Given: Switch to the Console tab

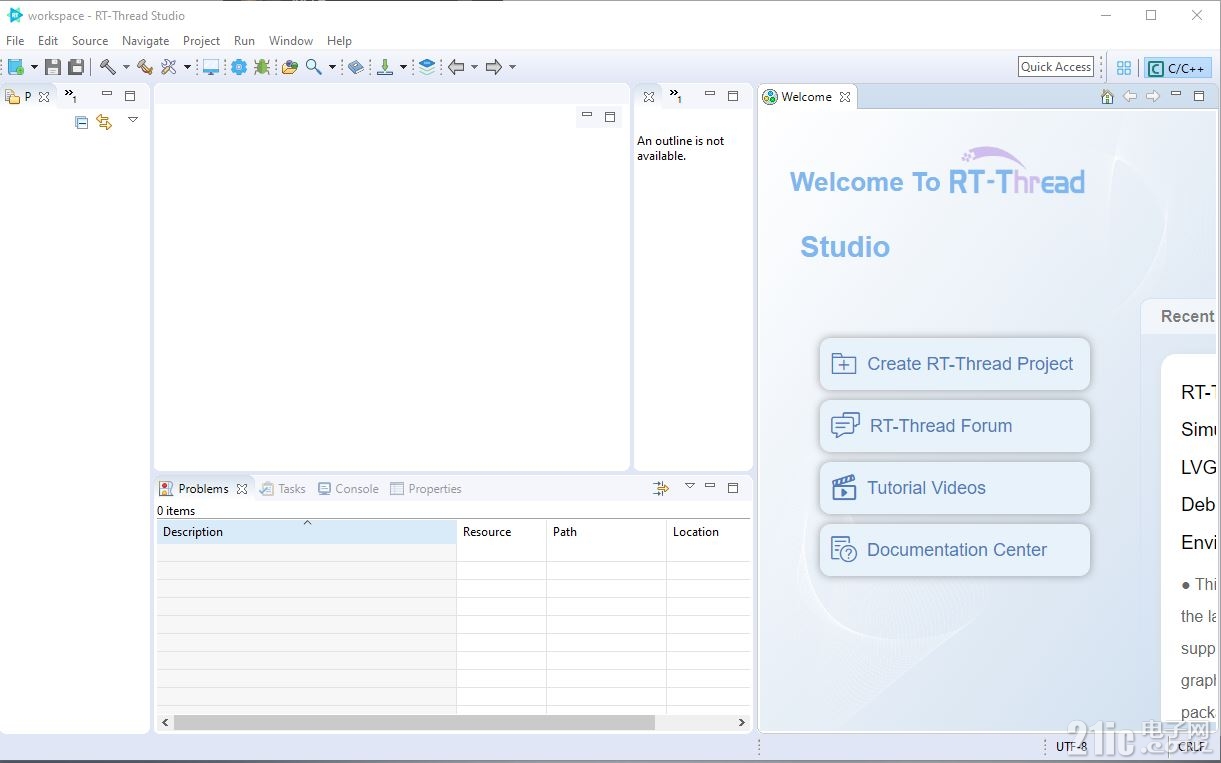Looking at the screenshot, I should tap(348, 489).
